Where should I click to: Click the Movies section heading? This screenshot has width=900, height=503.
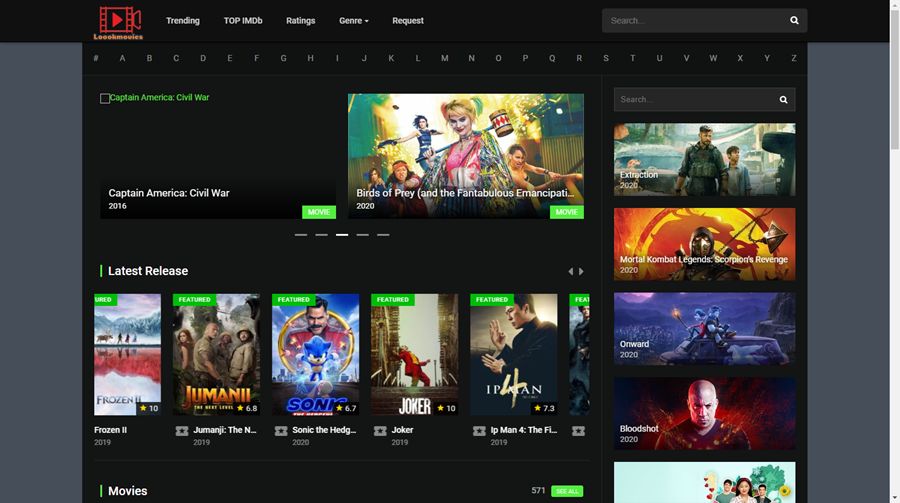[127, 491]
